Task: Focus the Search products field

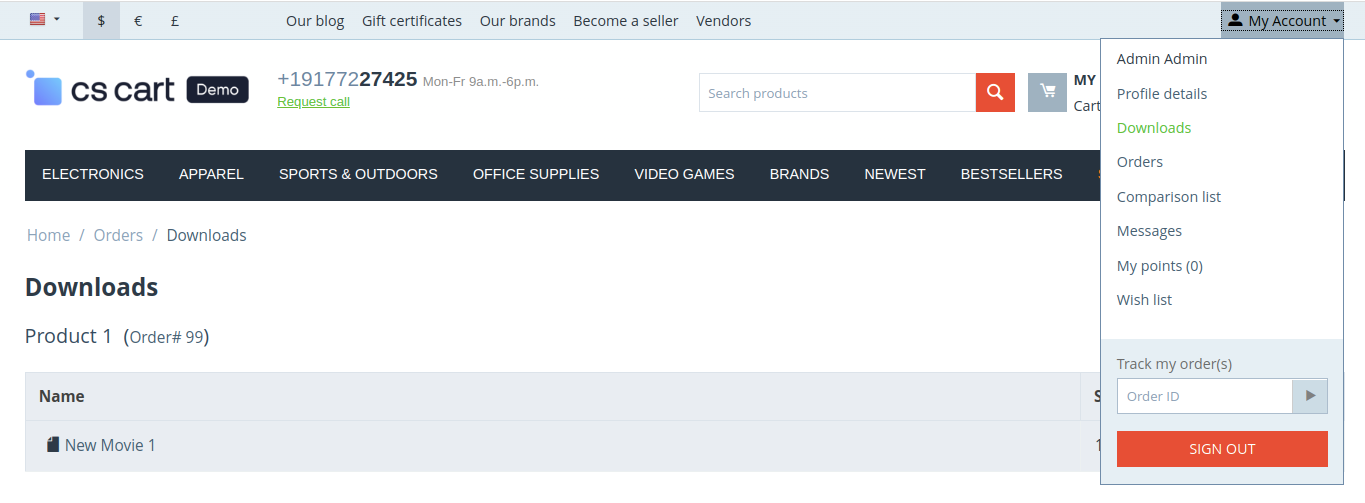Action: pos(837,93)
